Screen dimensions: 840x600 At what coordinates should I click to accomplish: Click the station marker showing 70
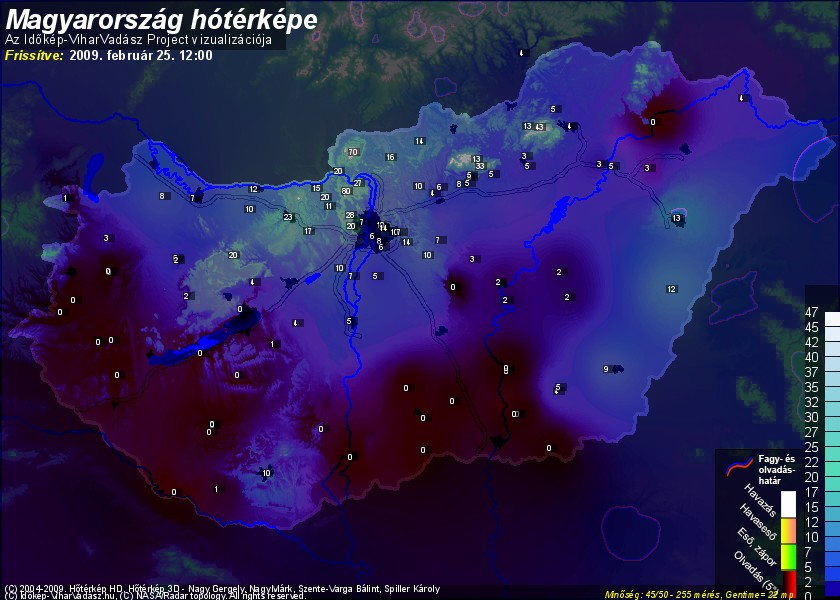[352, 152]
